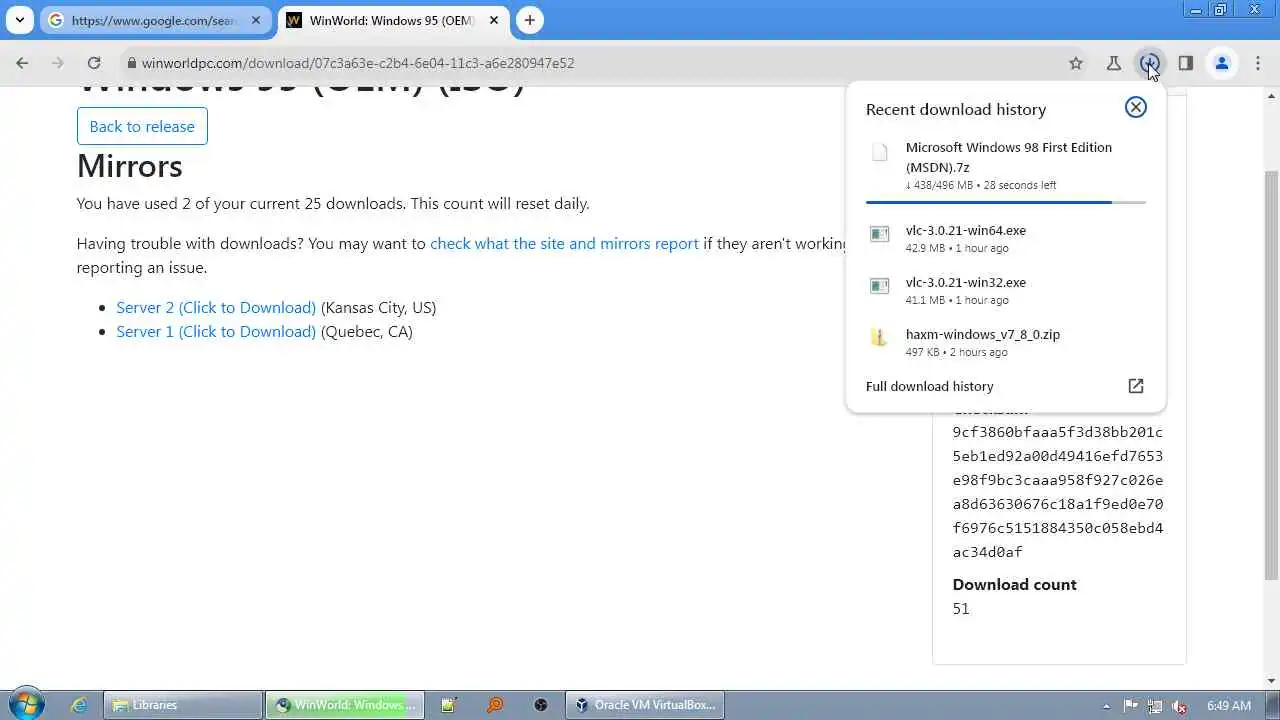Open Libraries taskbar window
Image resolution: width=1280 pixels, height=720 pixels.
coord(182,705)
